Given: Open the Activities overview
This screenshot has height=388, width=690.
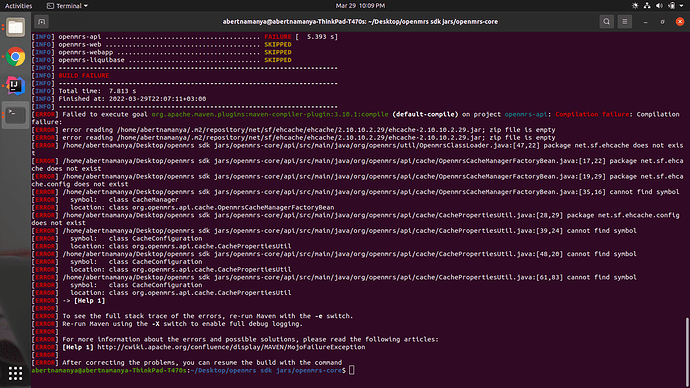Looking at the screenshot, I should pos(18,6).
